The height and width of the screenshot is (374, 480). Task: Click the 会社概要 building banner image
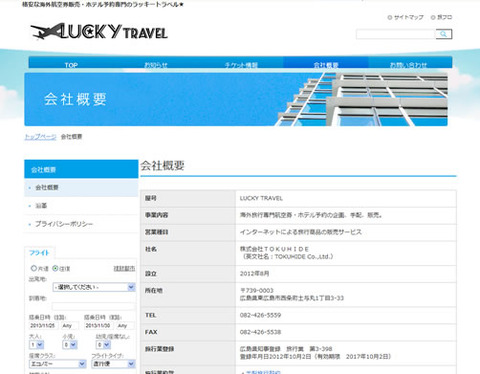[x=236, y=99]
